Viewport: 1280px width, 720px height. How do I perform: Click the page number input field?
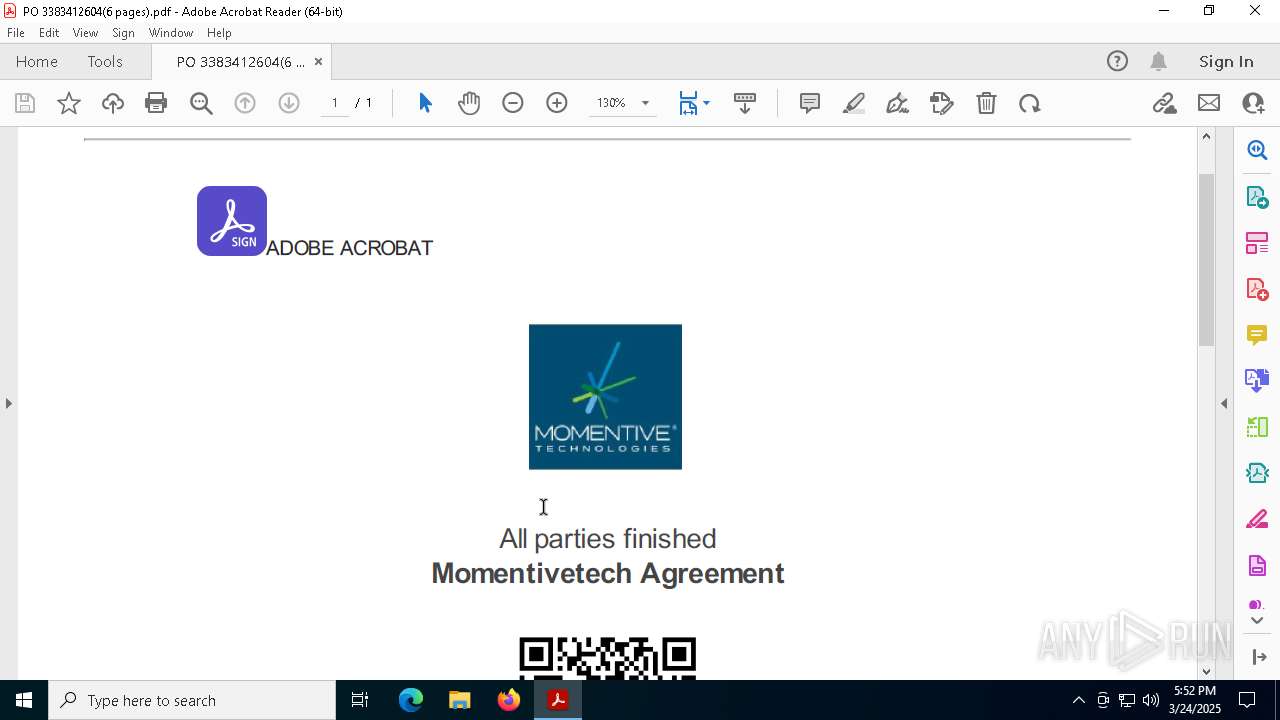pyautogui.click(x=334, y=103)
